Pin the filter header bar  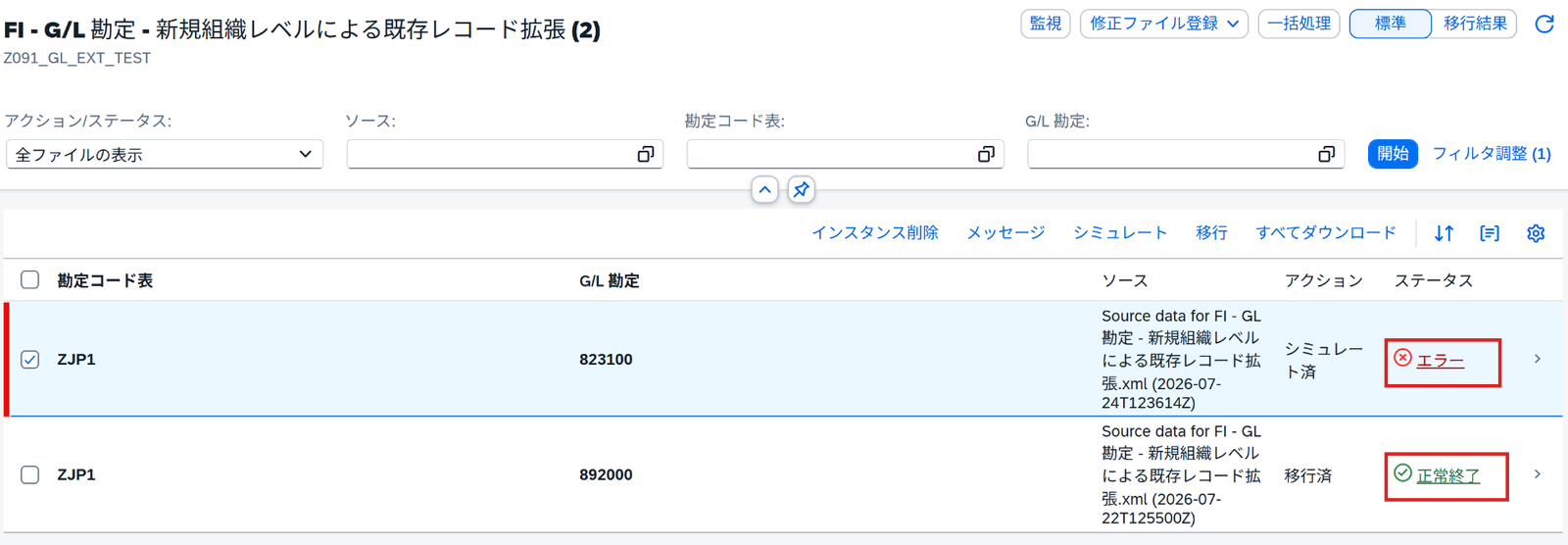(x=802, y=189)
